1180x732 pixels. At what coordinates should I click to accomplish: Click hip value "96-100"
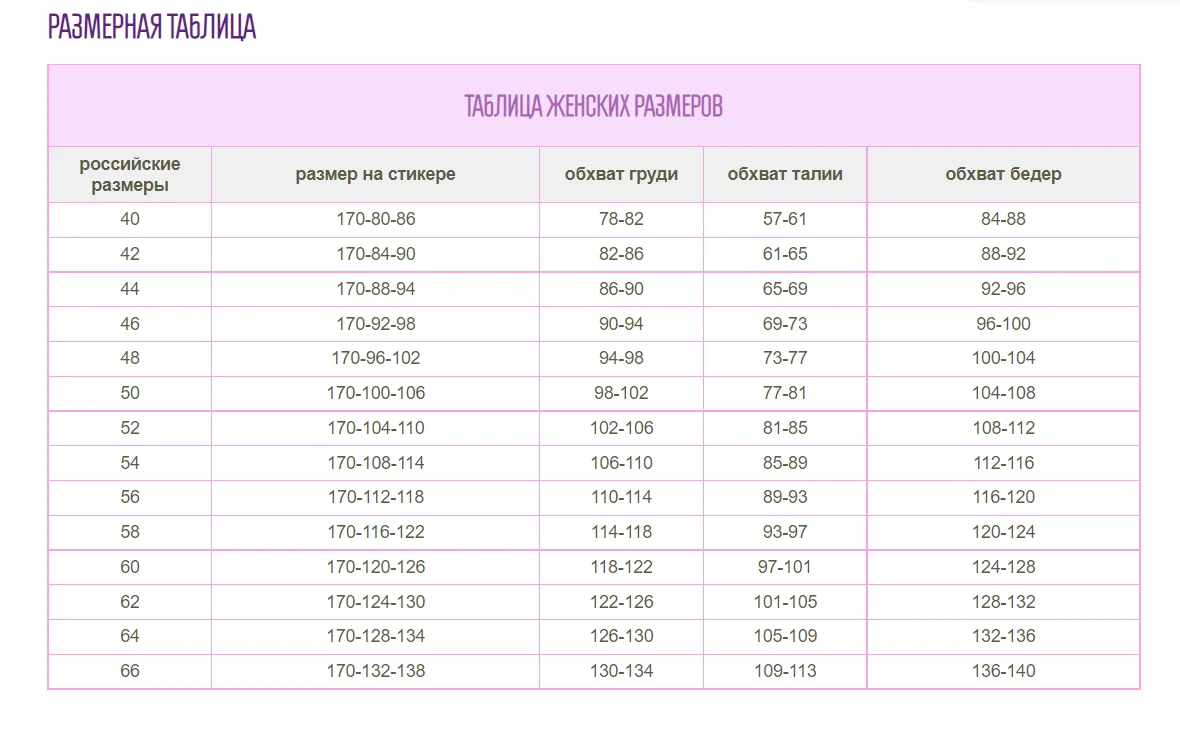click(1003, 323)
